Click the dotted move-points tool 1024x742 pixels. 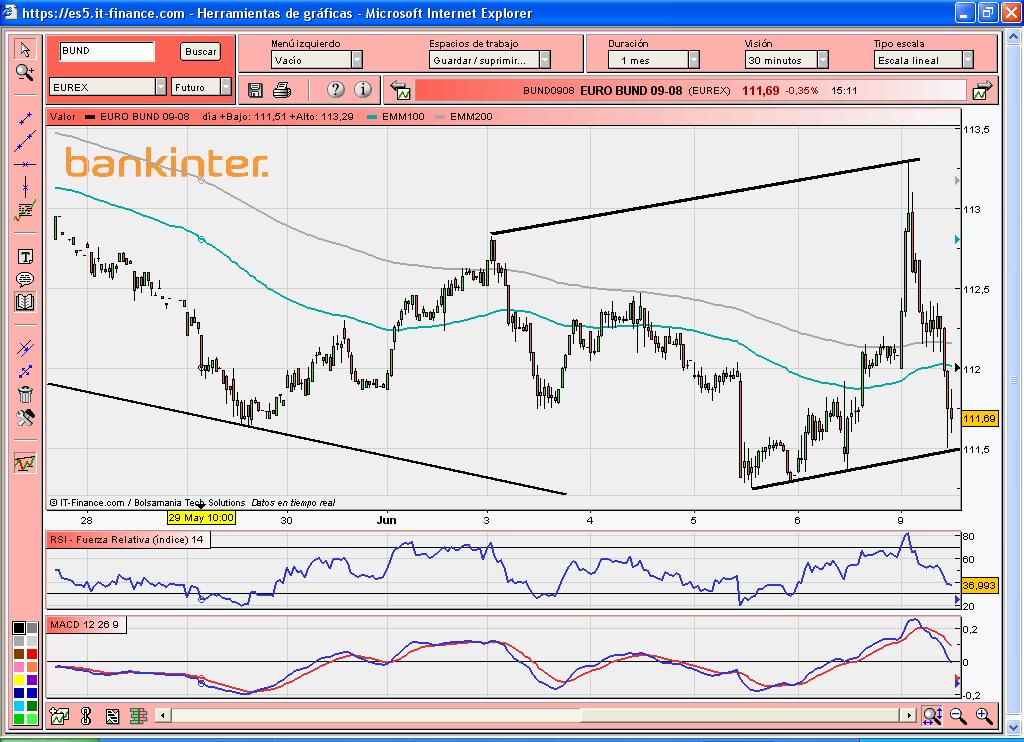(x=25, y=372)
